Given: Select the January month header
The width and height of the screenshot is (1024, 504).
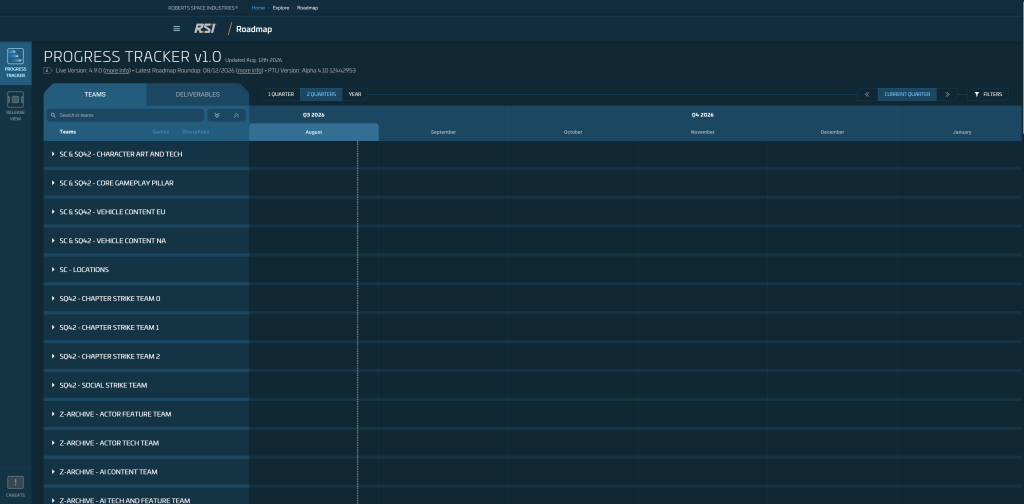Looking at the screenshot, I should tap(961, 132).
